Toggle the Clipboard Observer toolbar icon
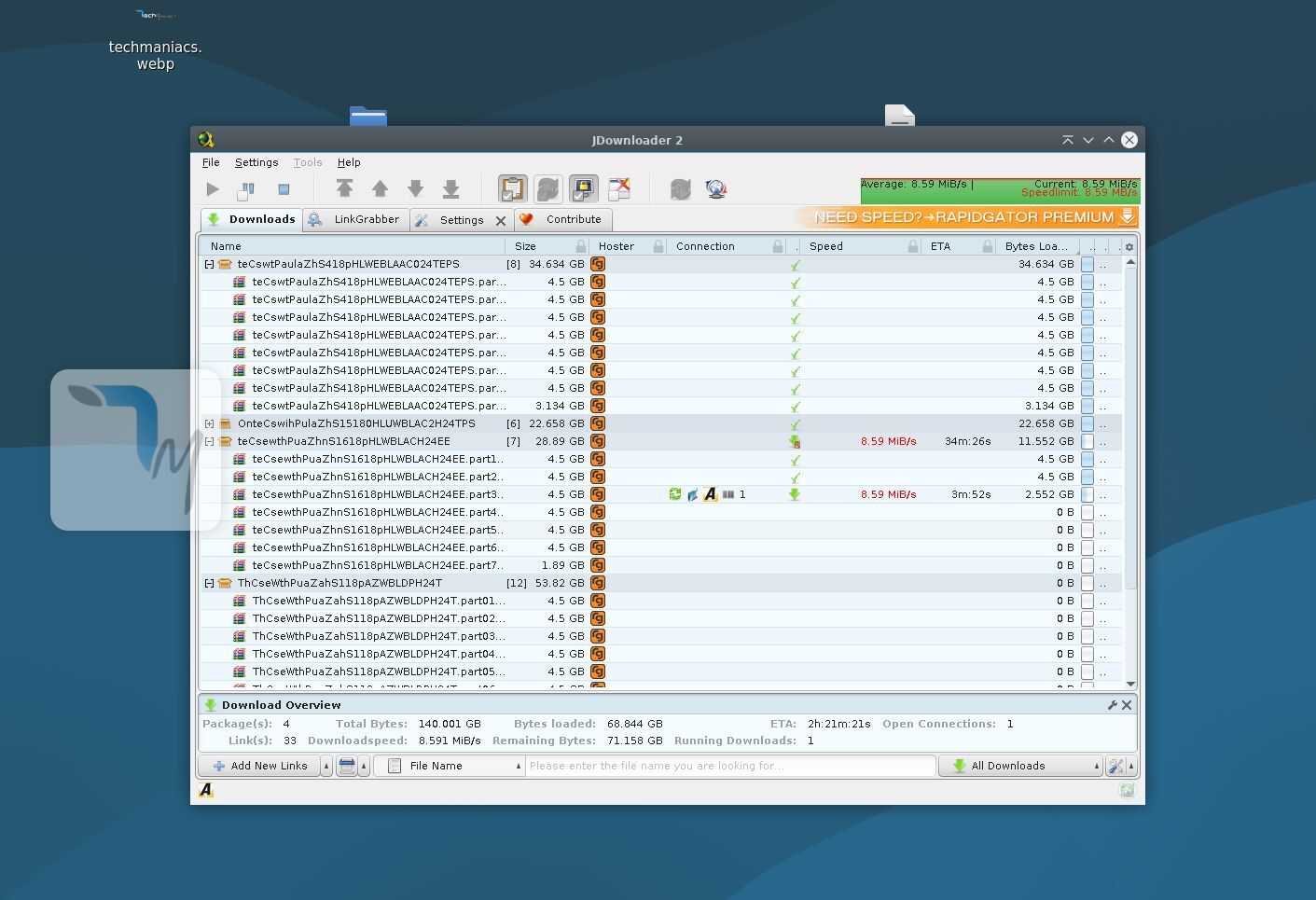 pos(512,189)
